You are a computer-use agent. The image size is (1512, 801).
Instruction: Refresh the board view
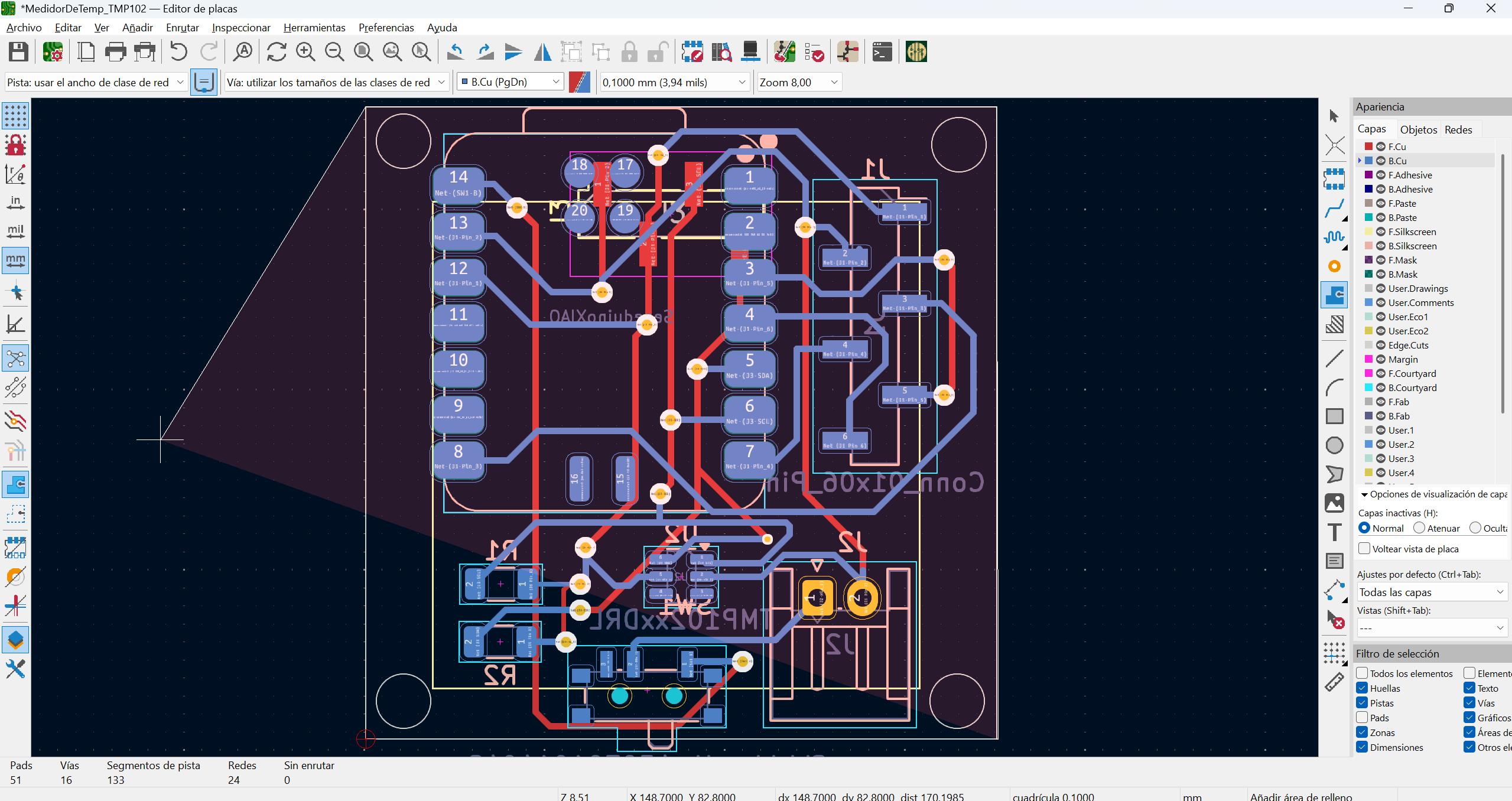(x=277, y=52)
